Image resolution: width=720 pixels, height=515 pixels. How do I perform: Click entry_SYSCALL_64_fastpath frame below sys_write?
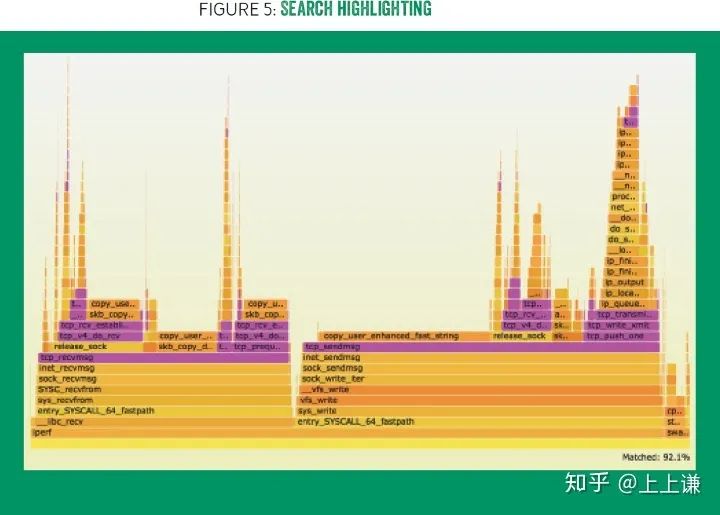[x=480, y=422]
